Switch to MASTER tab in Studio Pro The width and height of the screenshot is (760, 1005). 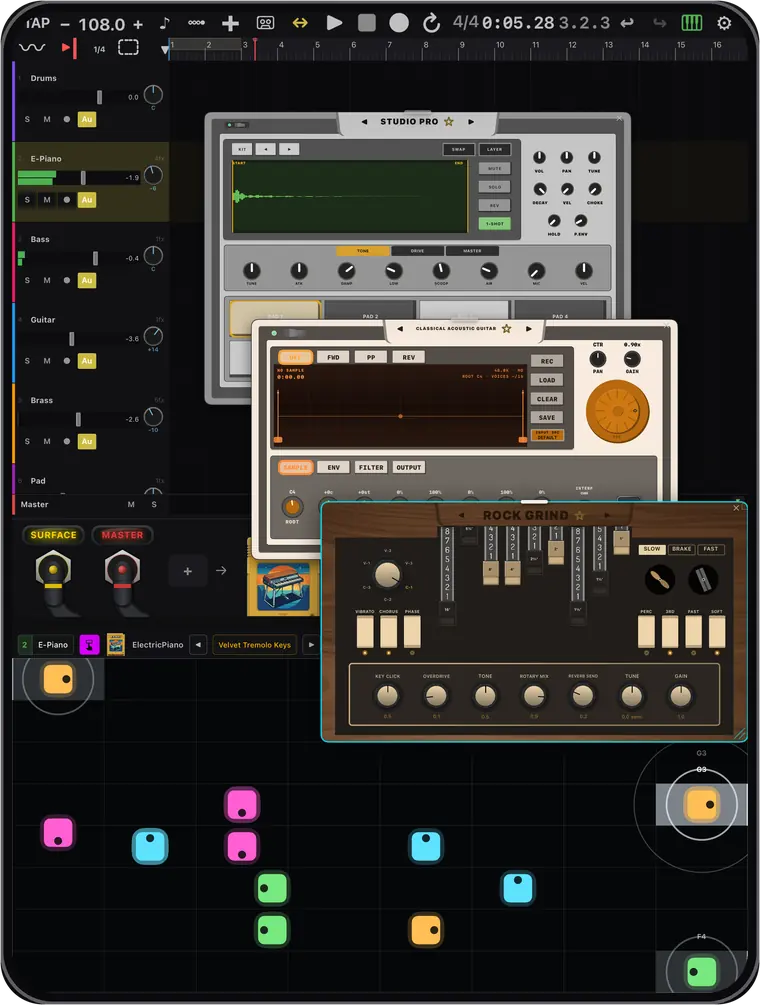click(x=472, y=251)
